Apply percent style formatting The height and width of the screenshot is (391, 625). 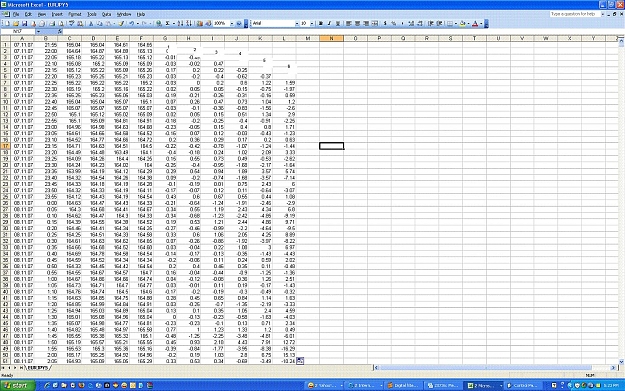[x=393, y=24]
